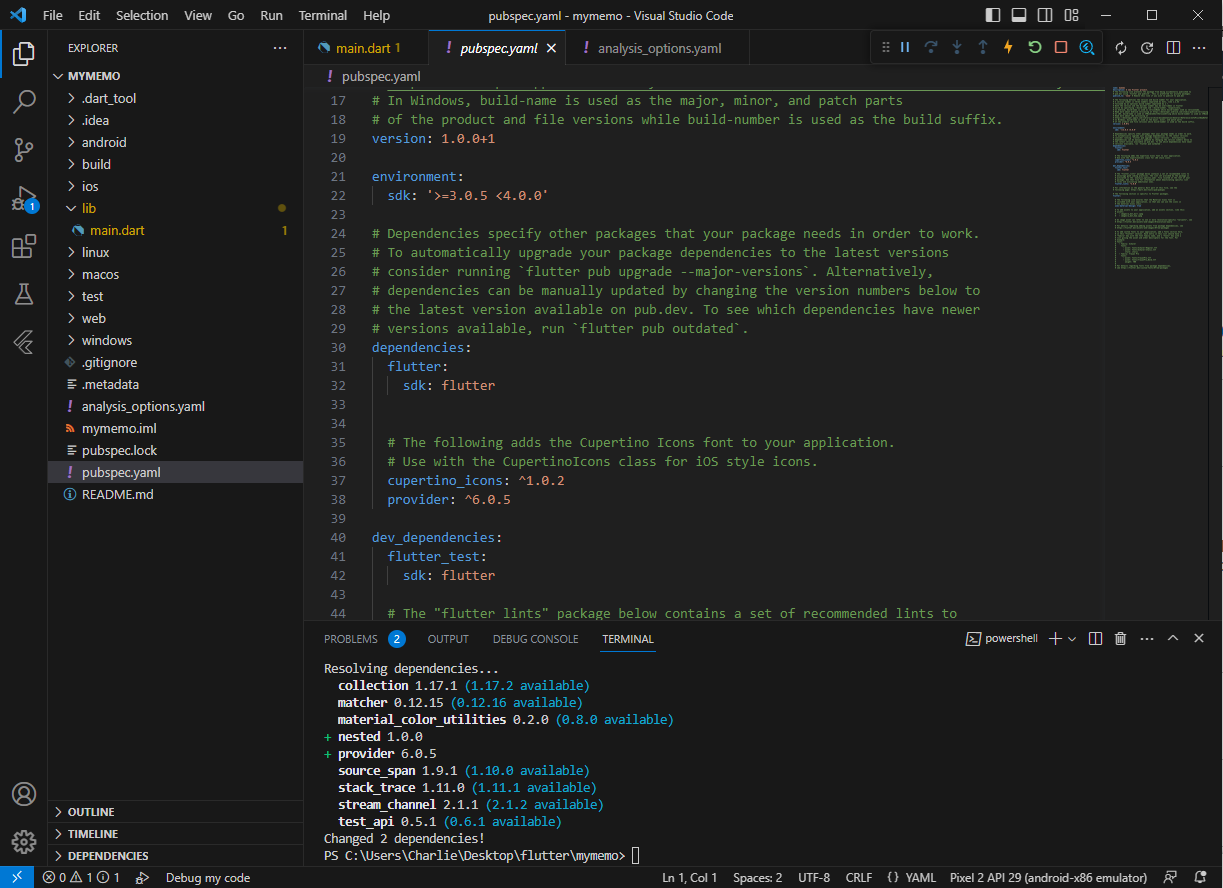
Task: Create a new terminal with plus icon
Action: 1055,638
